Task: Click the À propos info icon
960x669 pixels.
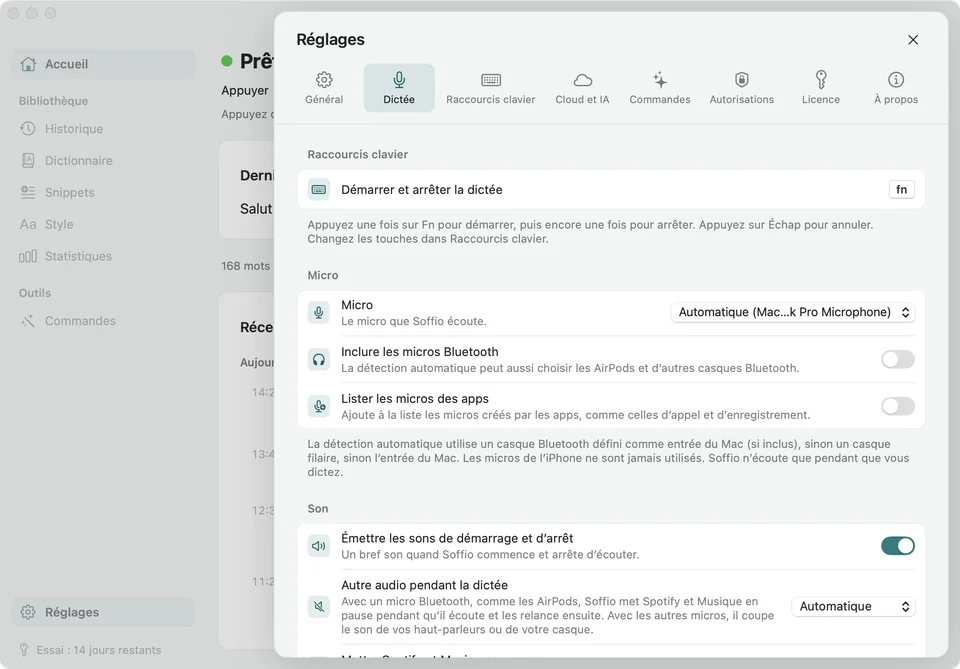Action: point(896,80)
